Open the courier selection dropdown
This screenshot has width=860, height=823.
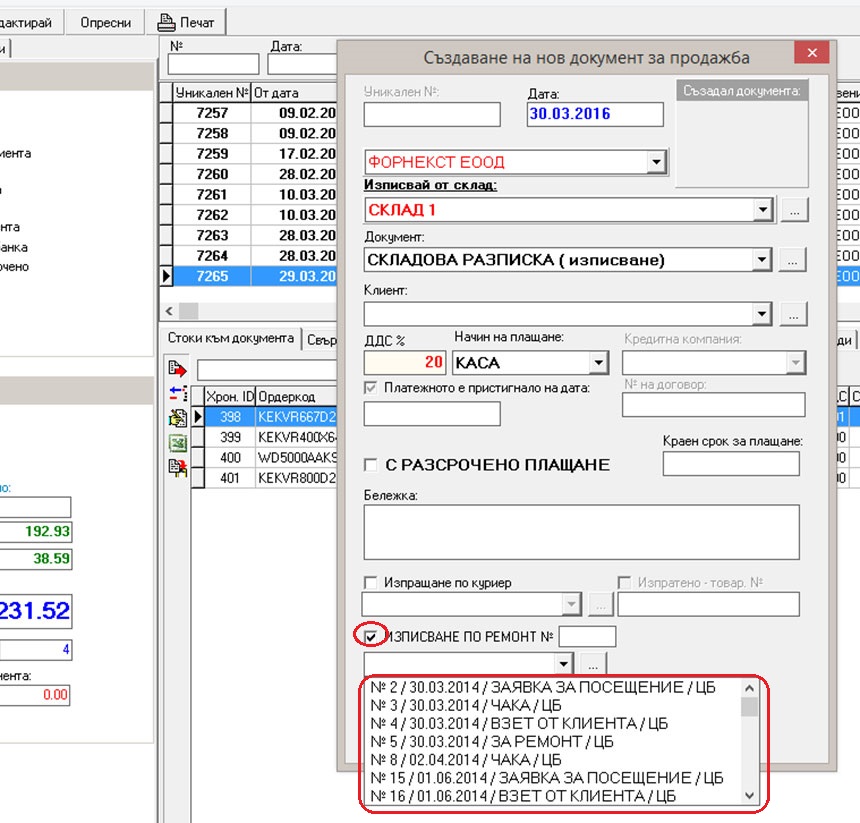click(x=571, y=604)
